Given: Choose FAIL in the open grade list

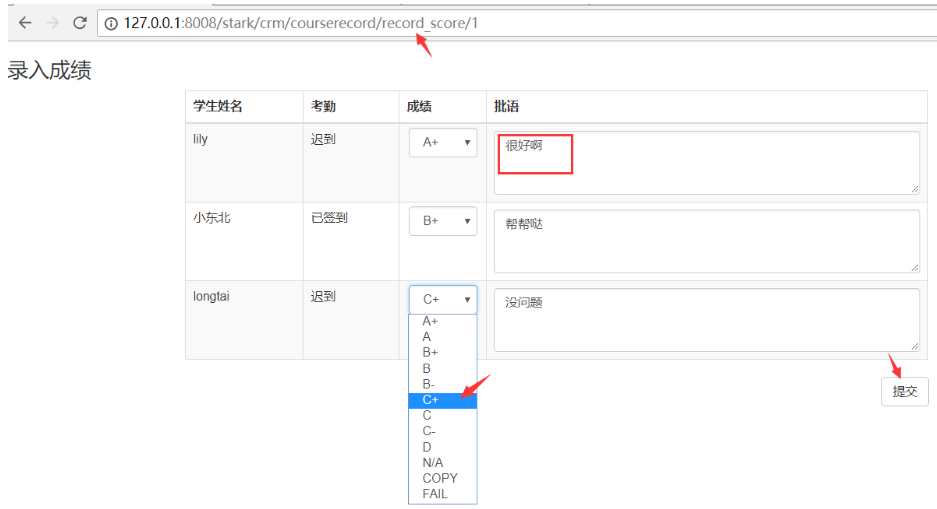Looking at the screenshot, I should tap(443, 494).
